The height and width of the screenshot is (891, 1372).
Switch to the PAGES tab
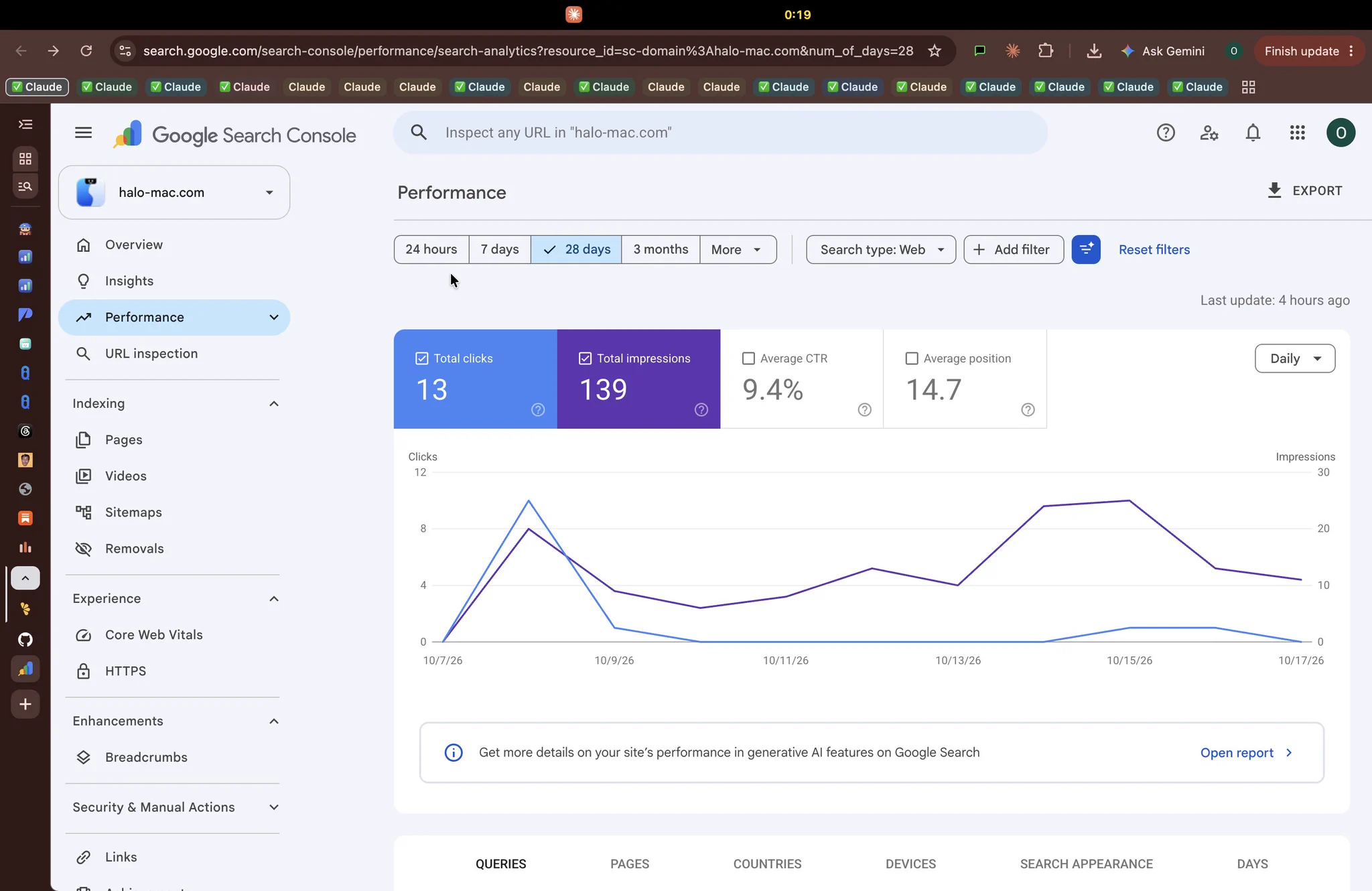tap(629, 864)
